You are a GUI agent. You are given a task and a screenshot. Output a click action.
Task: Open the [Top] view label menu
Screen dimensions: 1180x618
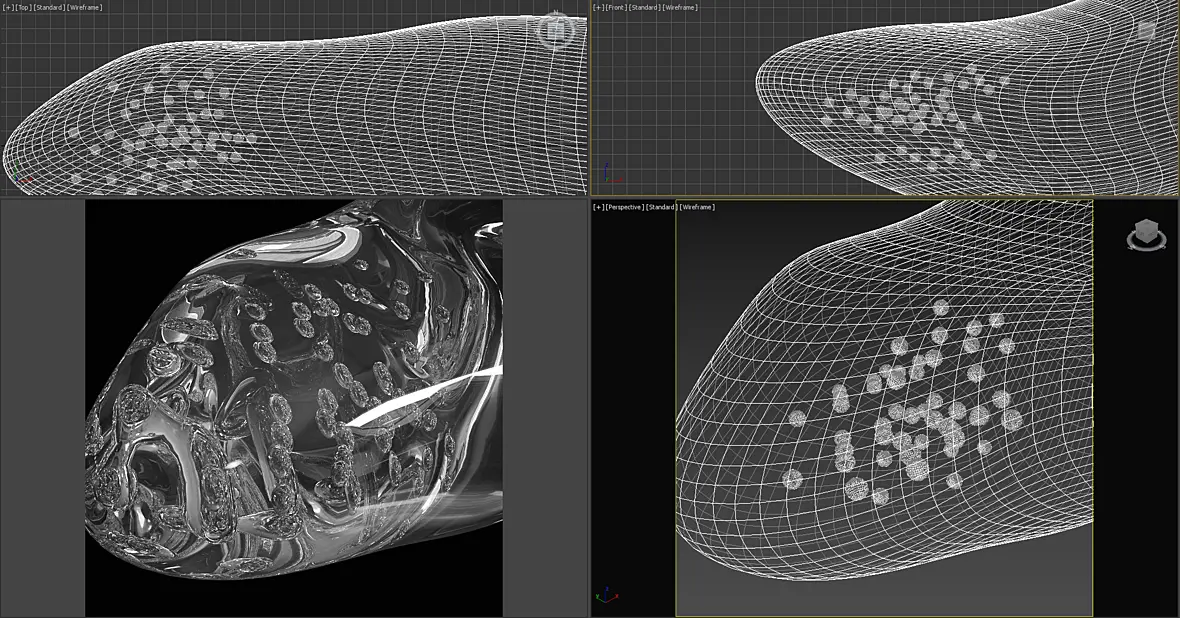click(x=23, y=8)
